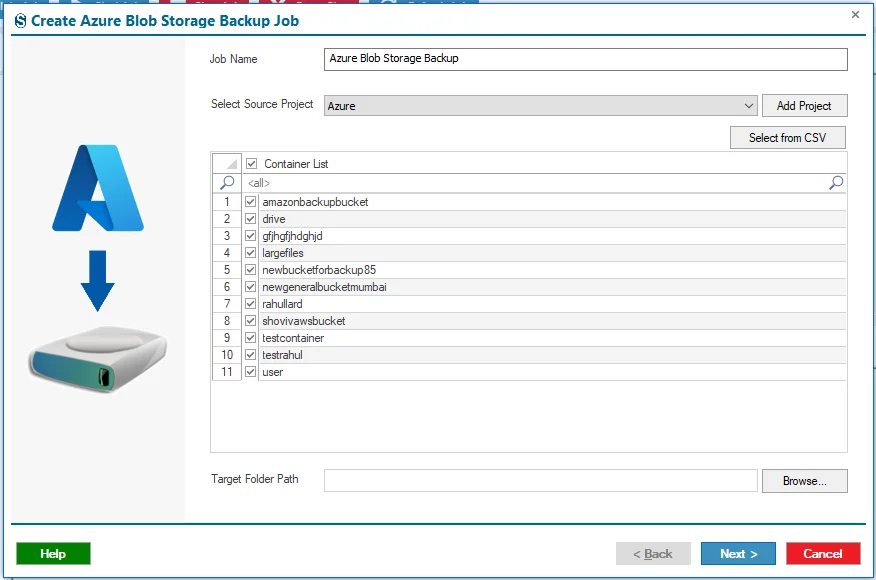Select row header number 11
876x580 pixels.
227,372
